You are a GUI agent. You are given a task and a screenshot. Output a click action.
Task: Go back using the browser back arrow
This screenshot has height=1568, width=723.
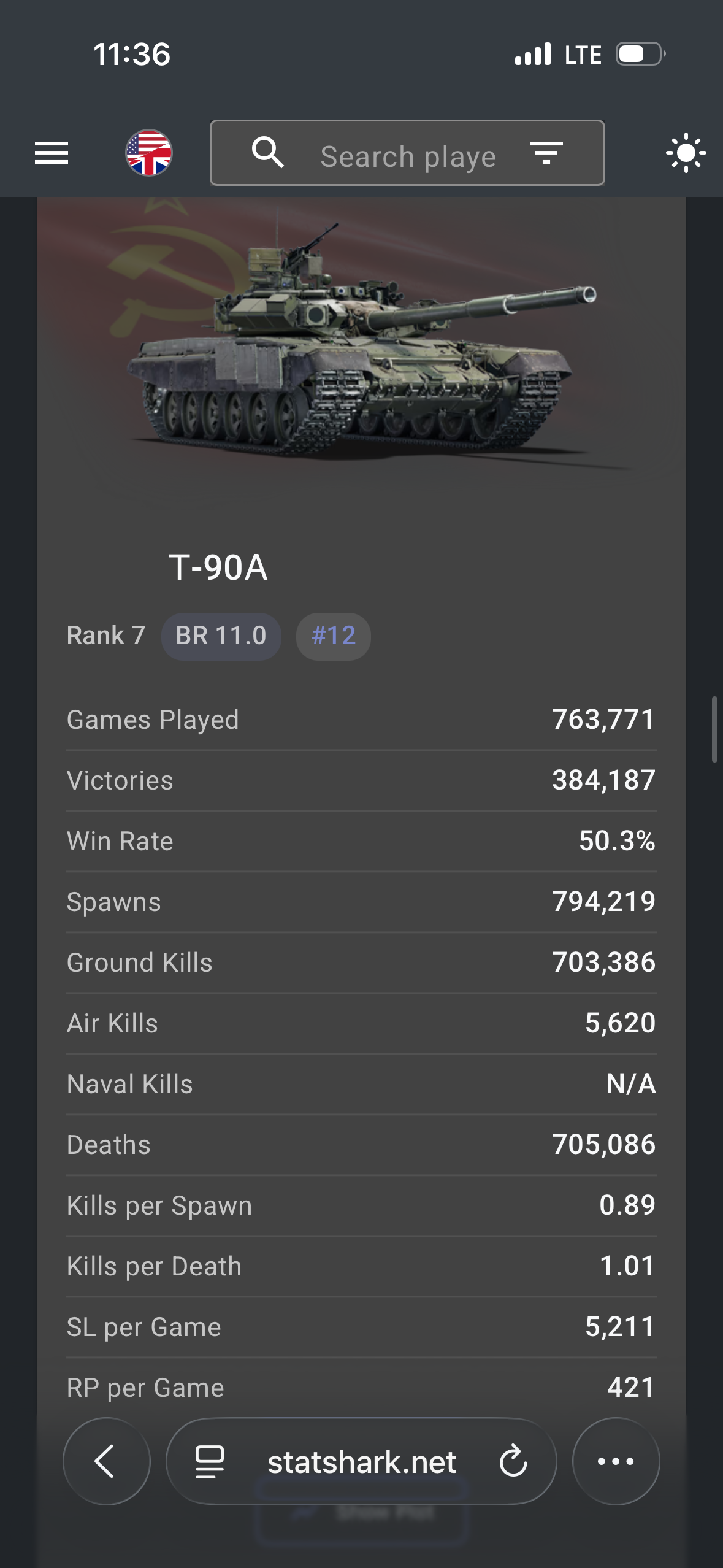tap(106, 1461)
